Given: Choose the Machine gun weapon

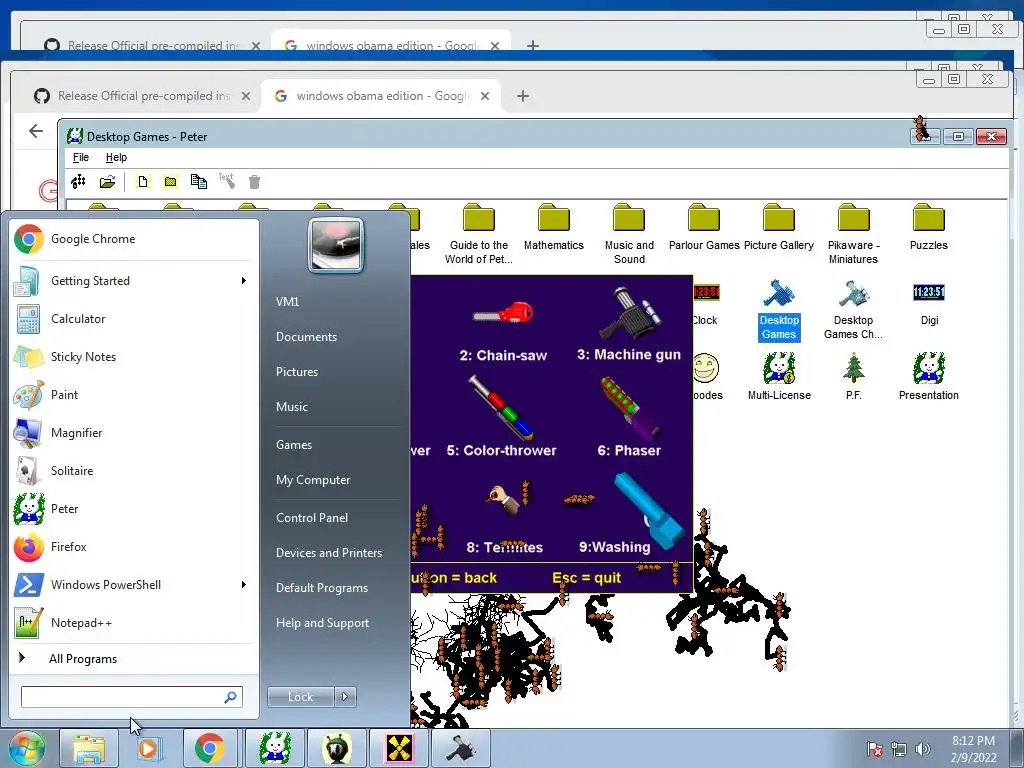Looking at the screenshot, I should [x=629, y=325].
